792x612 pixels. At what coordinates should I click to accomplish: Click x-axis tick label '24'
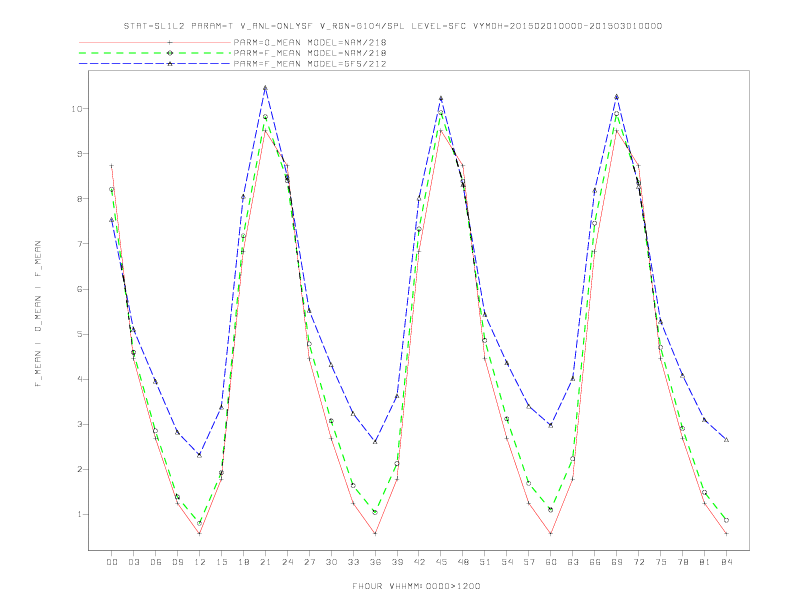click(287, 562)
